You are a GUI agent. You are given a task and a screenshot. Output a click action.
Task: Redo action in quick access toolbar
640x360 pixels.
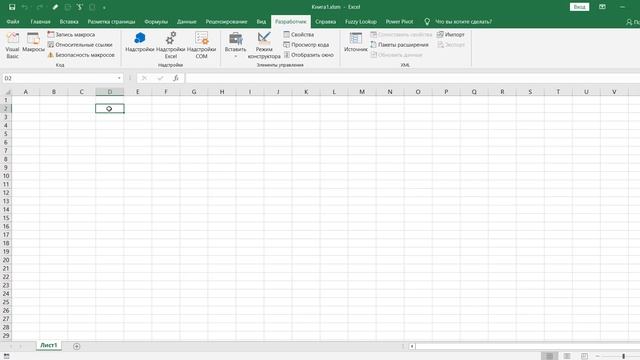(x=40, y=7)
